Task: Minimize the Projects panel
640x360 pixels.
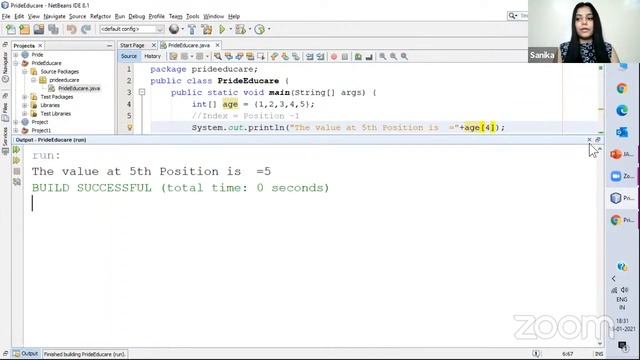Action: 109,46
